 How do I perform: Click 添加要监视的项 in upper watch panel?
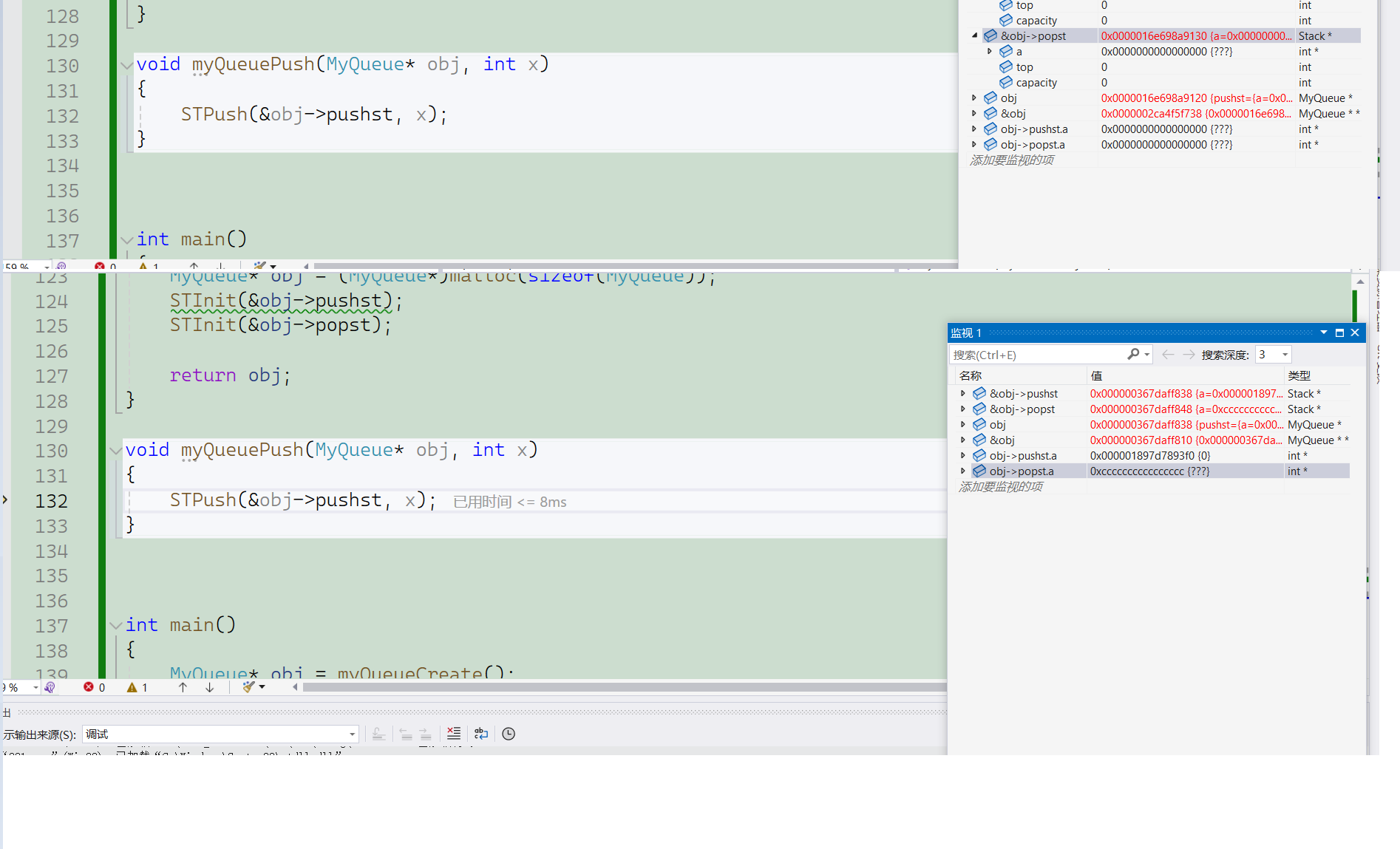(1012, 160)
